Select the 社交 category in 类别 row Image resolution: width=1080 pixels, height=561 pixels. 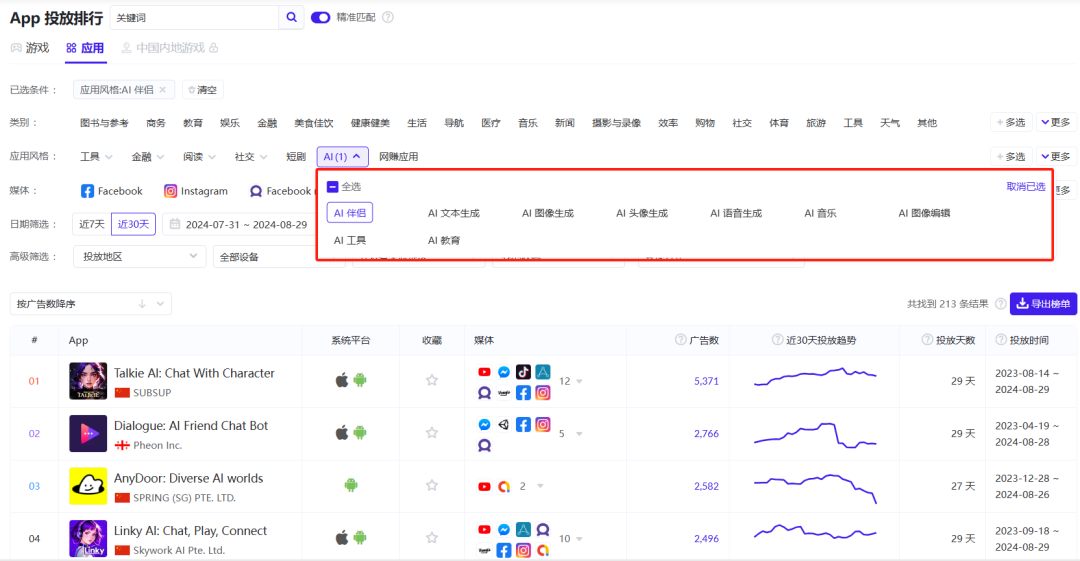coord(742,123)
